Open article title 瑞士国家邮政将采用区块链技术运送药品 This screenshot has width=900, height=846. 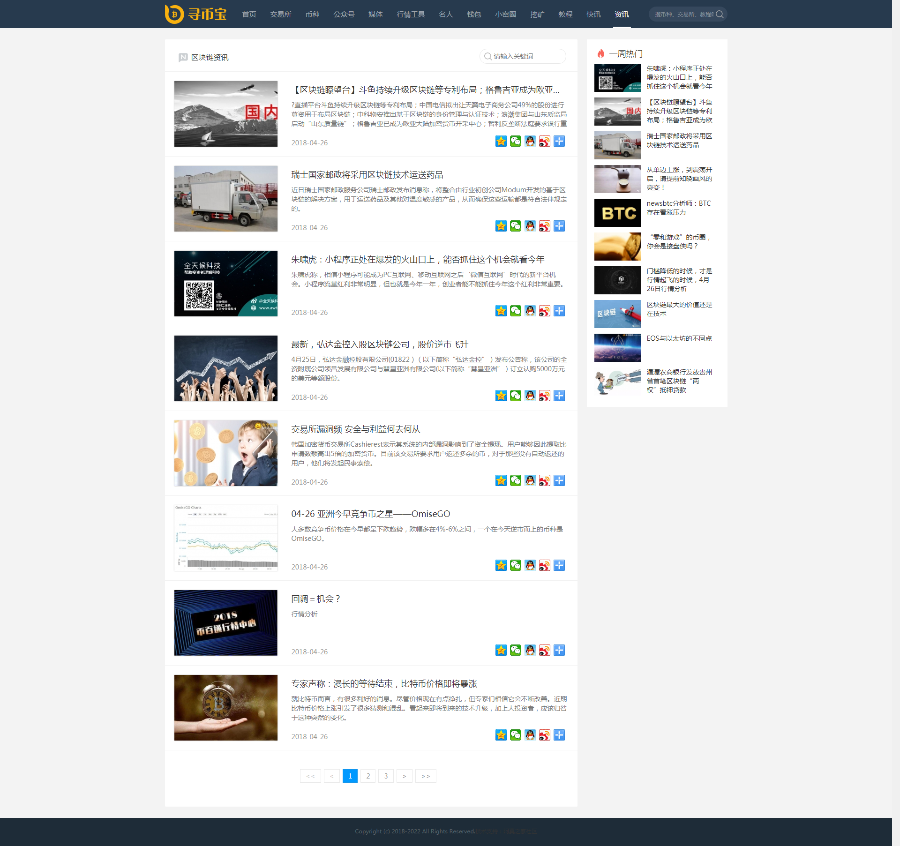[367, 175]
